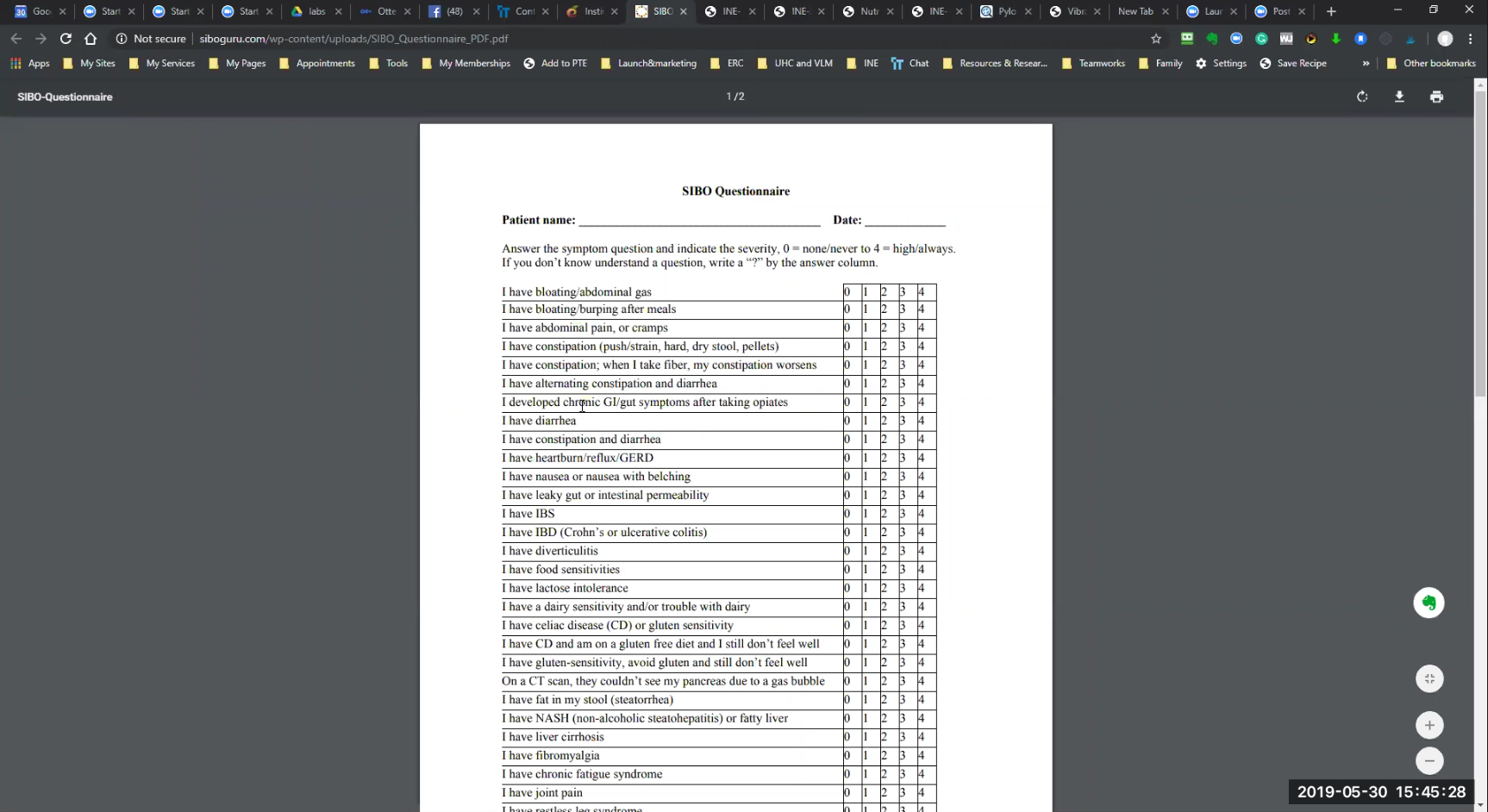Open the Save Recipe bookmark
This screenshot has height=812, width=1488.
tap(1293, 63)
